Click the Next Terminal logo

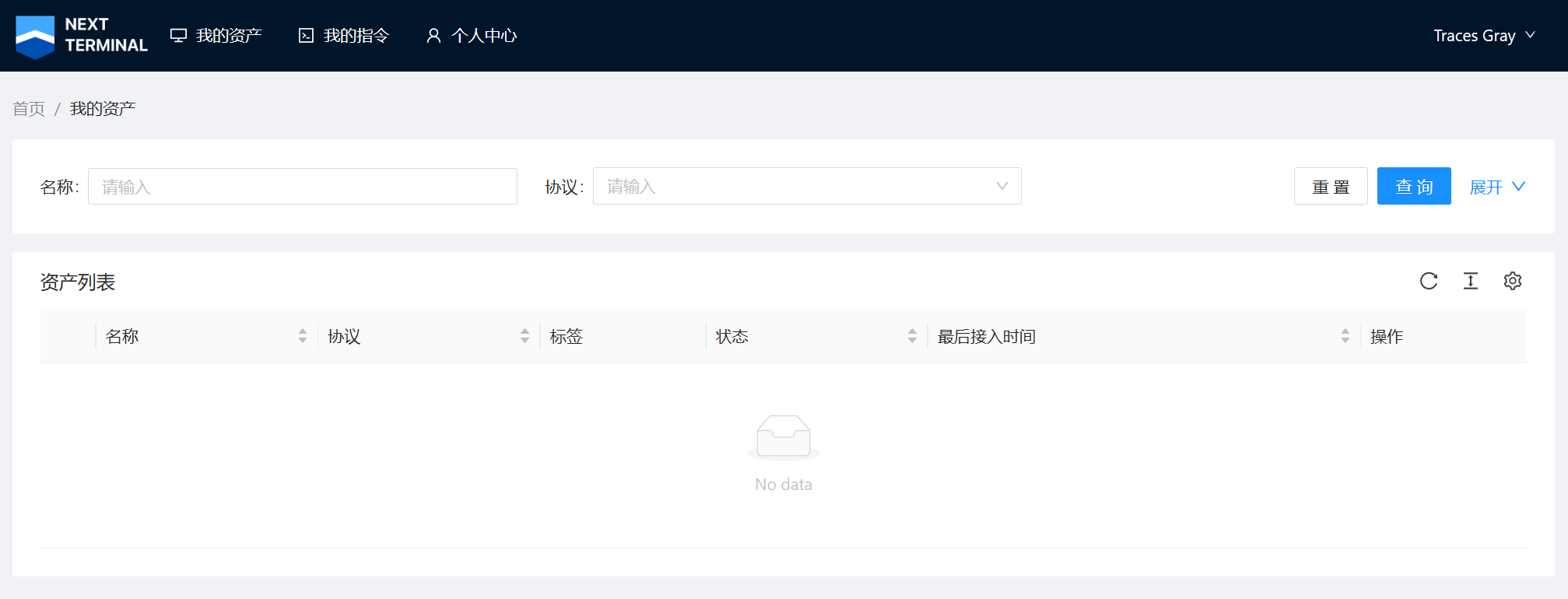pyautogui.click(x=81, y=36)
